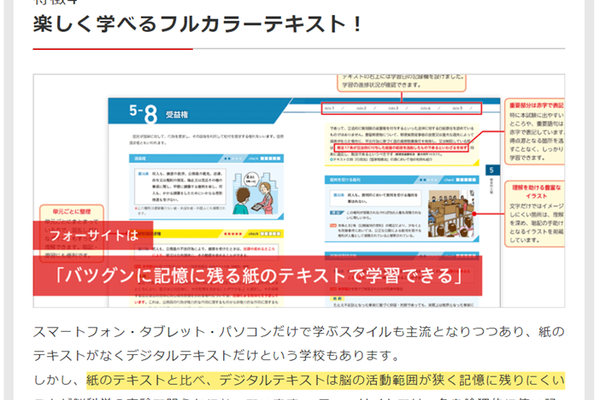Click the red banner フォーサイトは

click(x=93, y=235)
